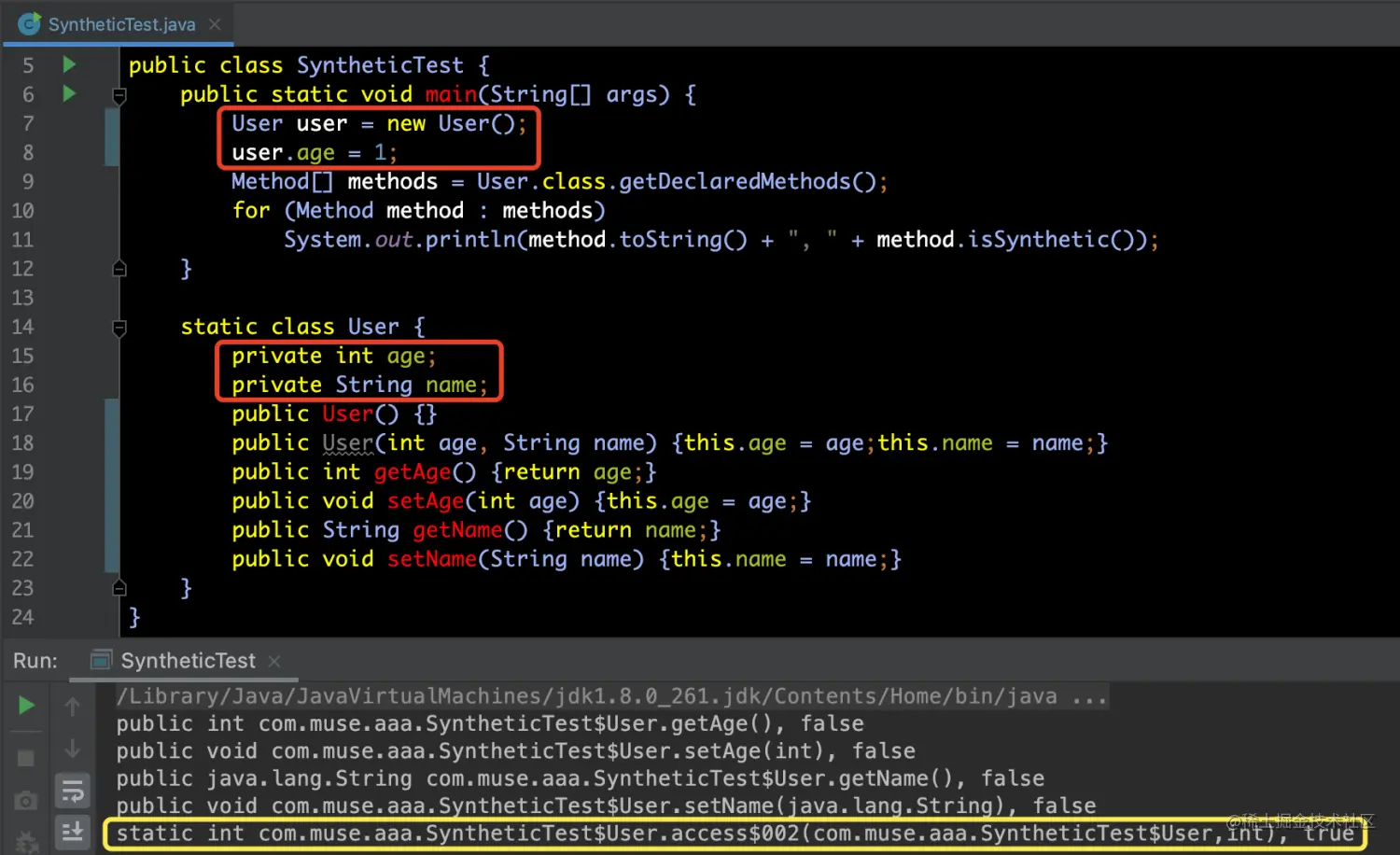Click the run configuration icon beside SyntheticTest

[x=101, y=661]
